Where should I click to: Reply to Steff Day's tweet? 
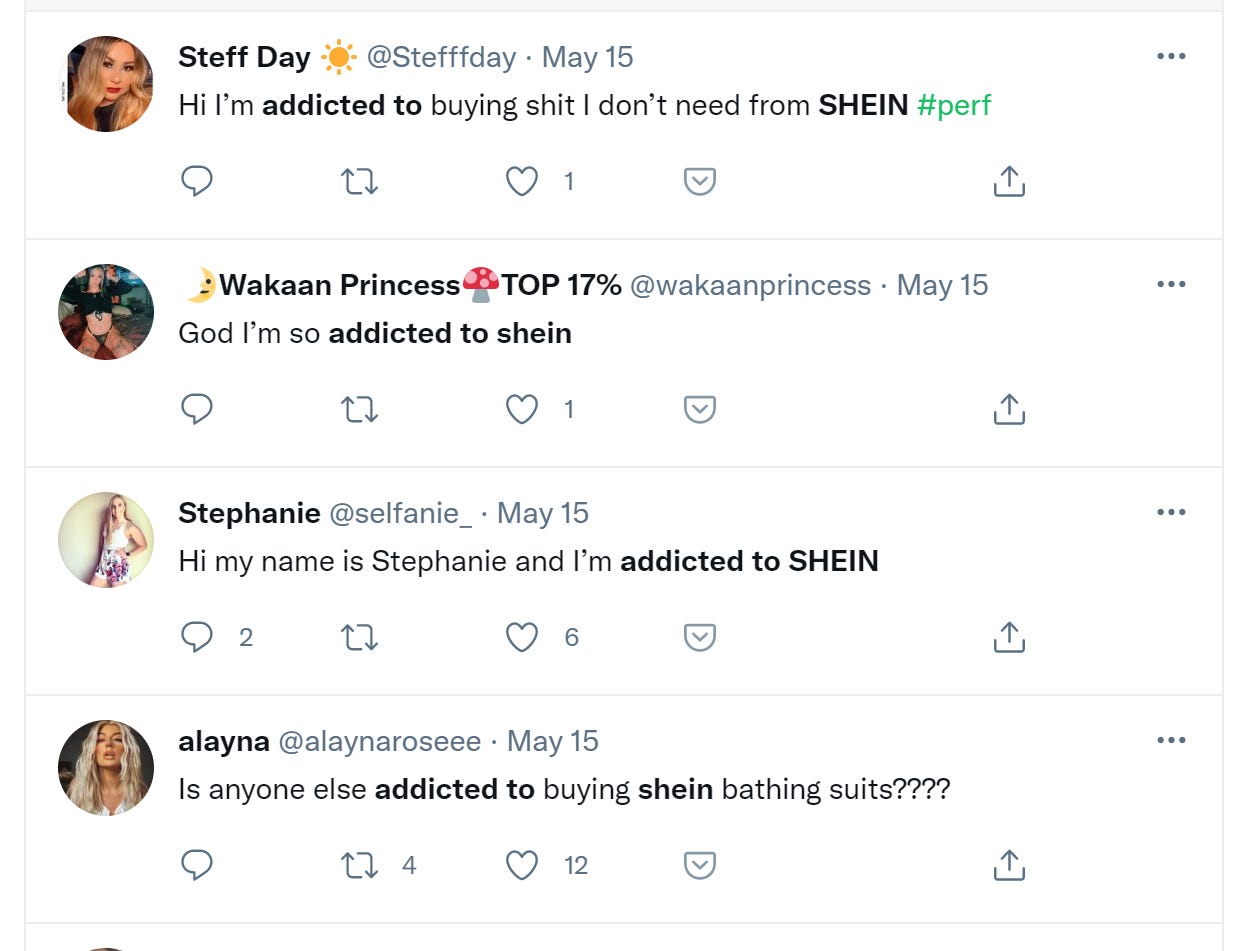pyautogui.click(x=197, y=181)
